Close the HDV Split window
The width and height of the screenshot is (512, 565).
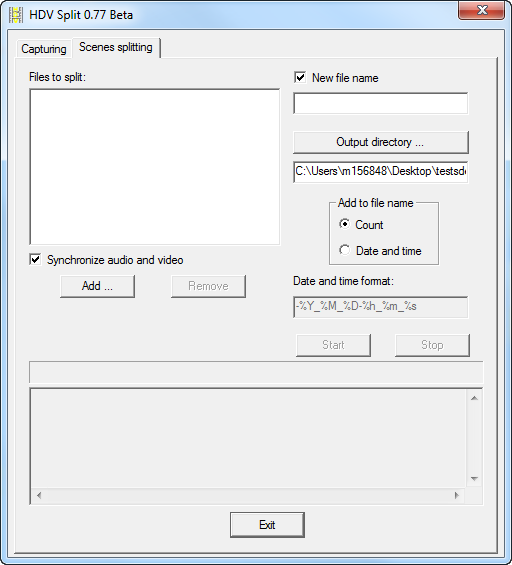(481, 10)
